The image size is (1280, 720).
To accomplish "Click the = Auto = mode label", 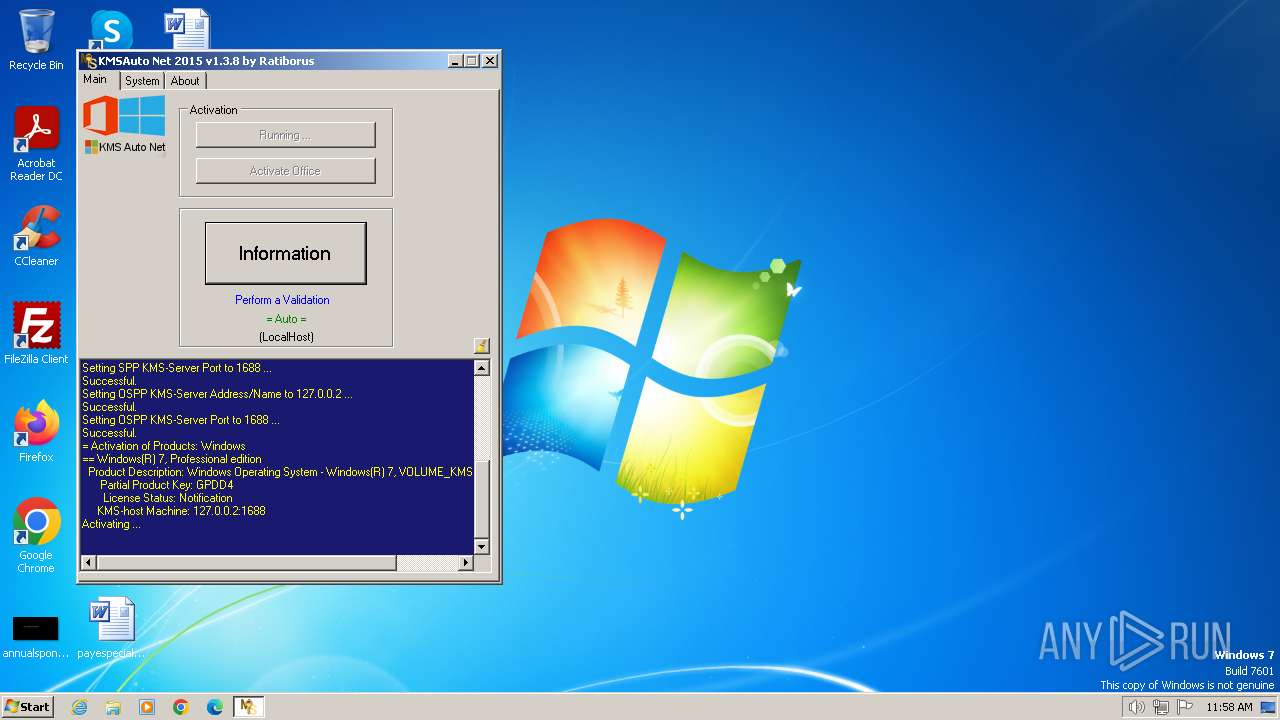I will click(x=286, y=319).
